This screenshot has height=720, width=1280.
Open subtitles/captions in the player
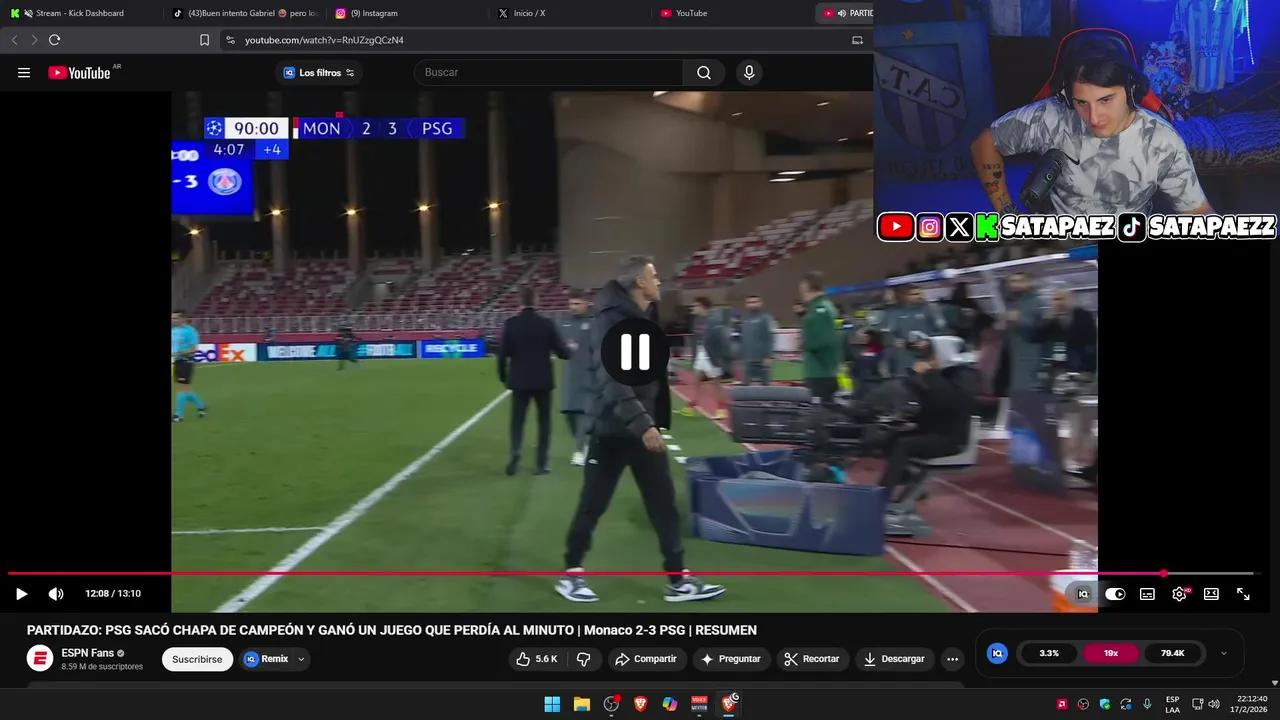(x=1147, y=594)
